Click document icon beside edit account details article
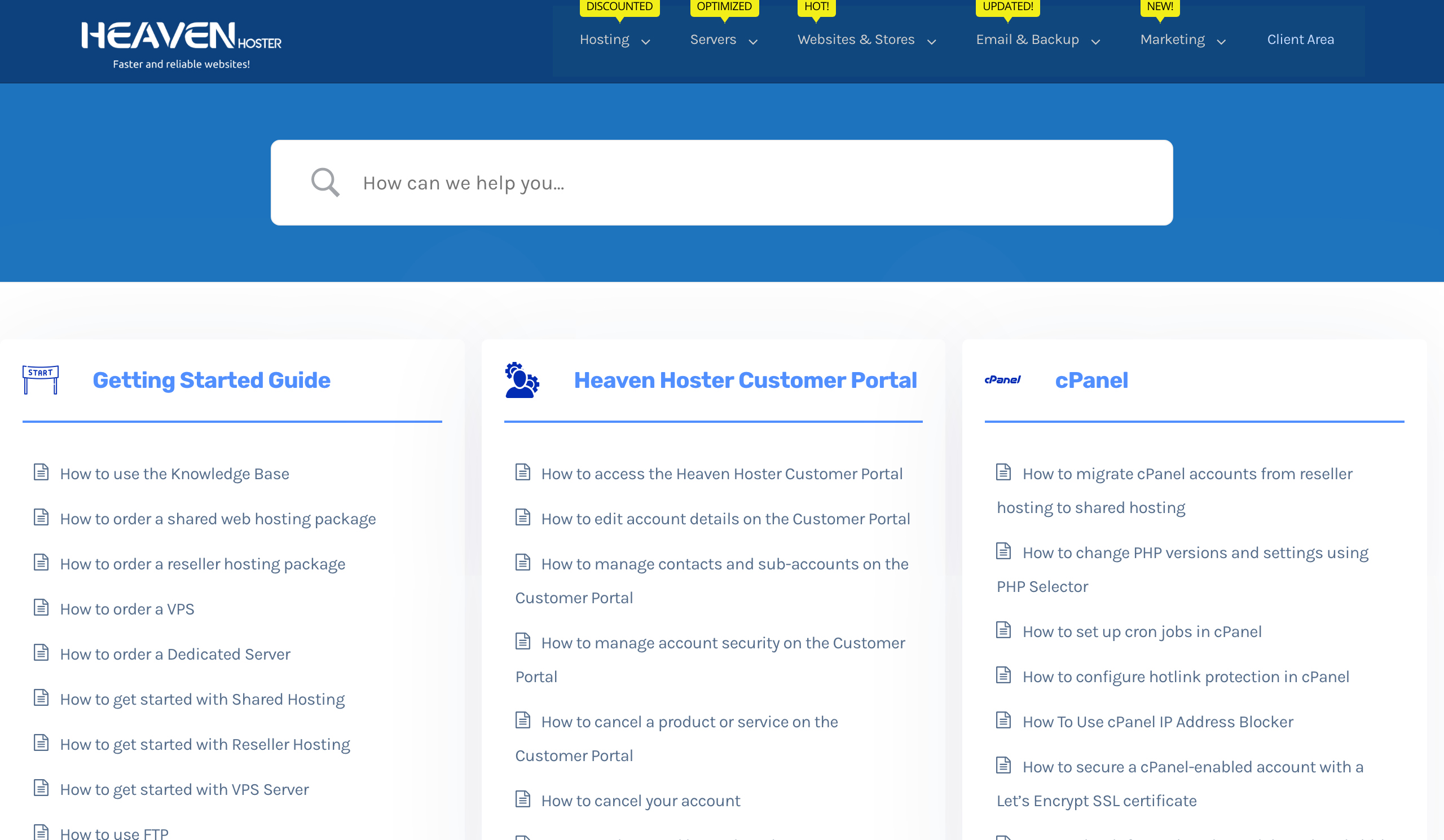 click(x=522, y=517)
